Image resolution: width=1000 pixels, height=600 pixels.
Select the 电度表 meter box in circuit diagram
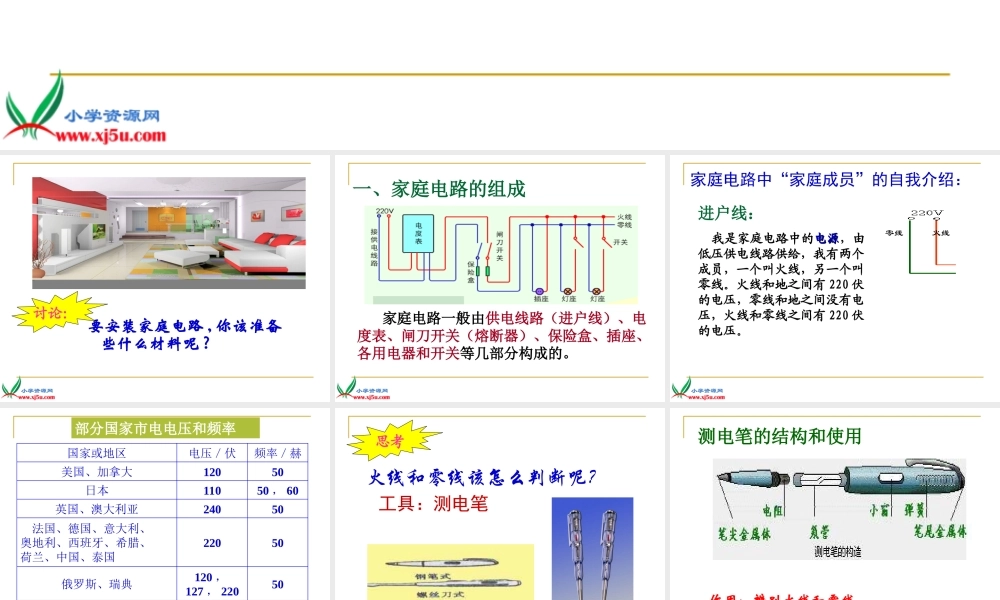[419, 234]
